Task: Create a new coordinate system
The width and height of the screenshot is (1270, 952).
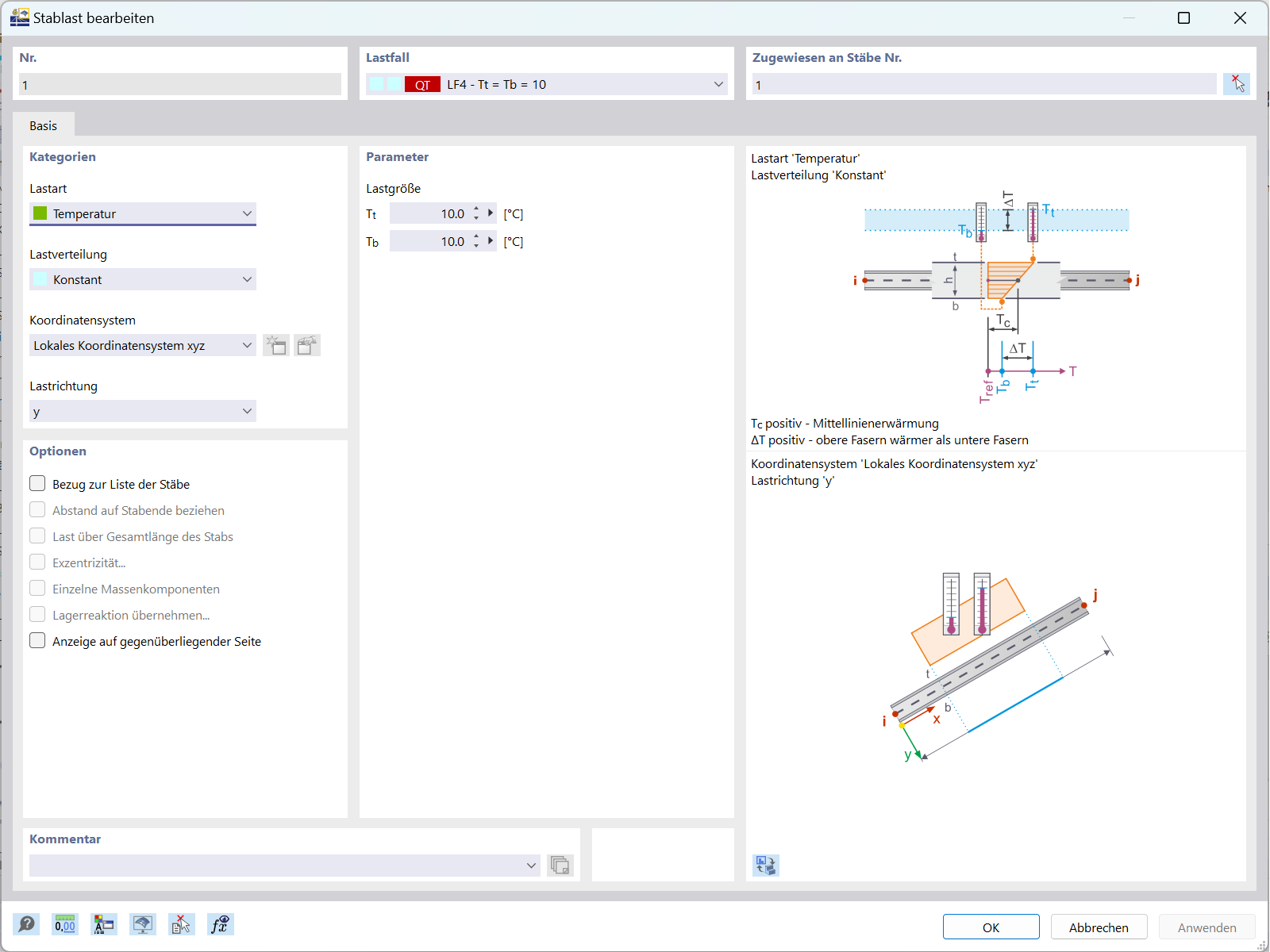Action: (x=276, y=345)
